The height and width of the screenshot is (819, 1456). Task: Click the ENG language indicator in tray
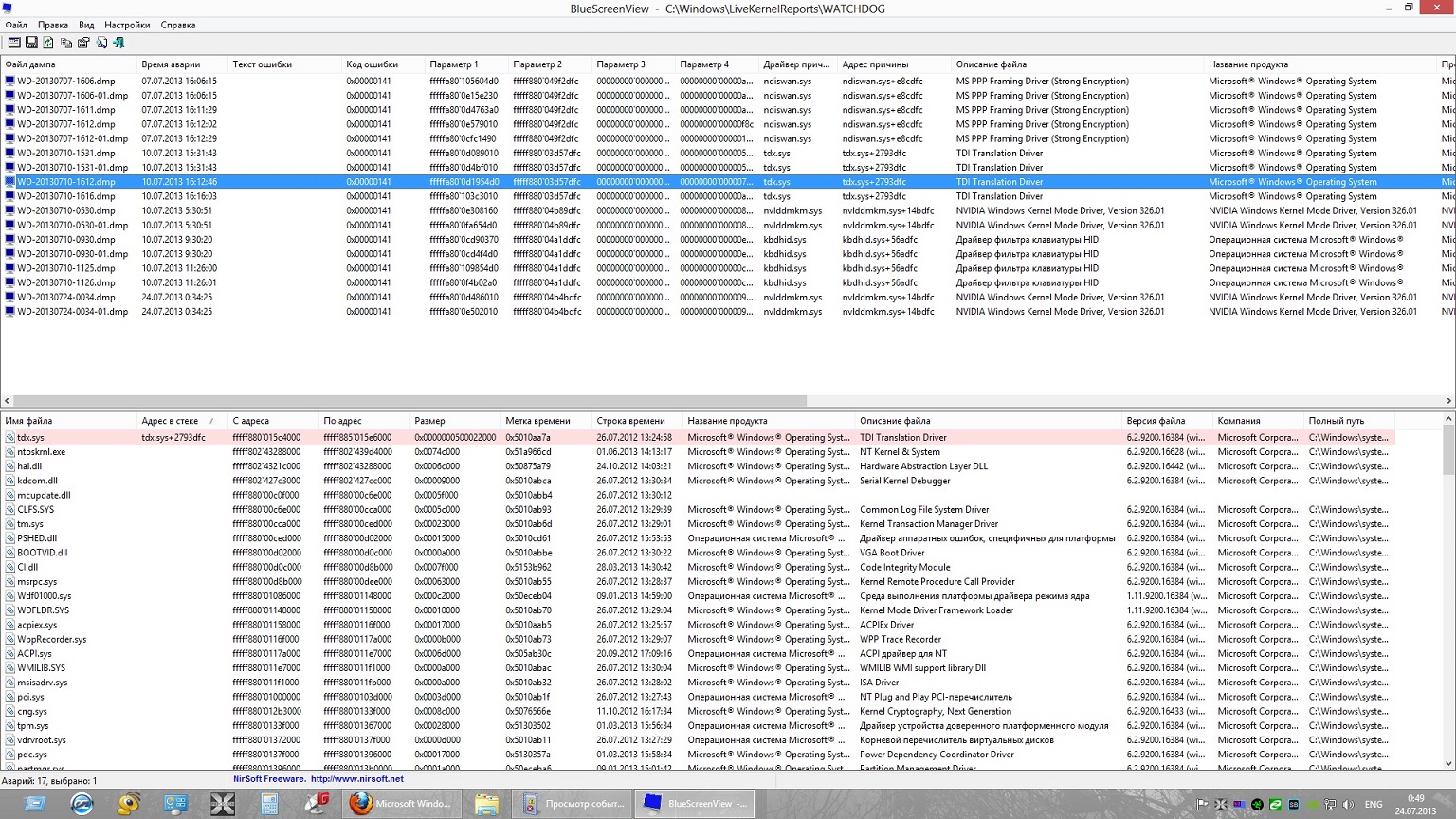[1374, 805]
